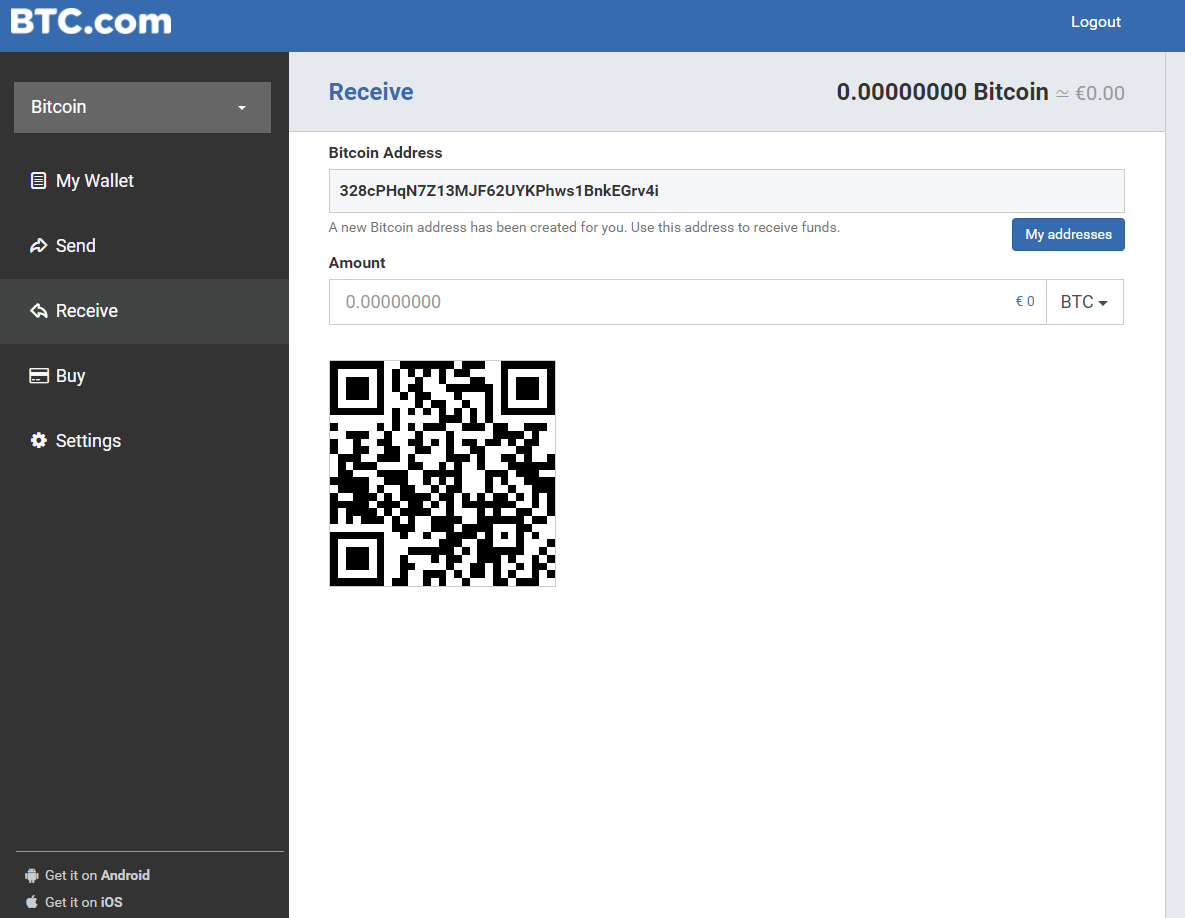Viewport: 1185px width, 918px height.
Task: Open the Settings section
Action: (144, 440)
